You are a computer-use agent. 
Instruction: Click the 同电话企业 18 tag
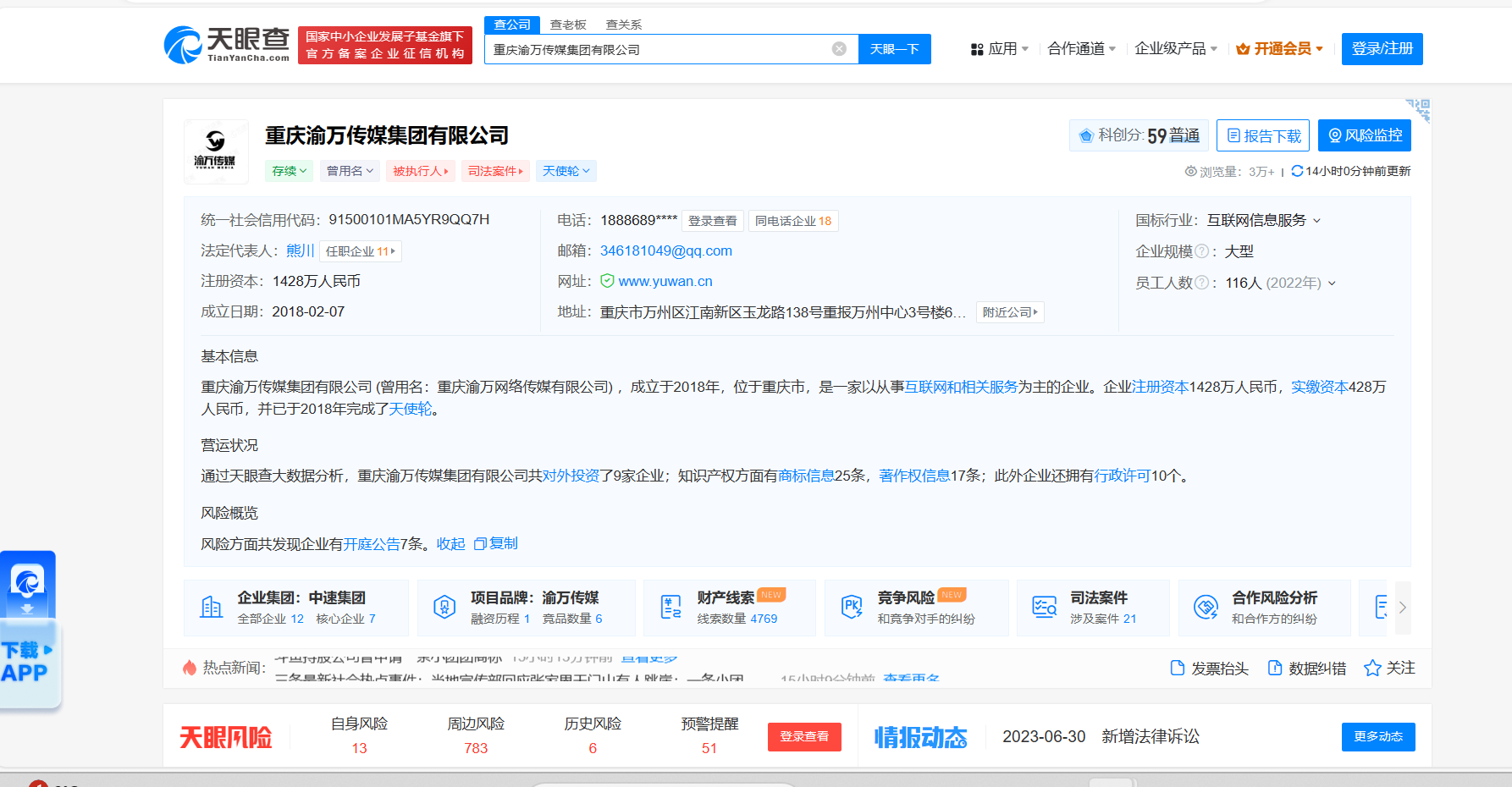tap(793, 221)
